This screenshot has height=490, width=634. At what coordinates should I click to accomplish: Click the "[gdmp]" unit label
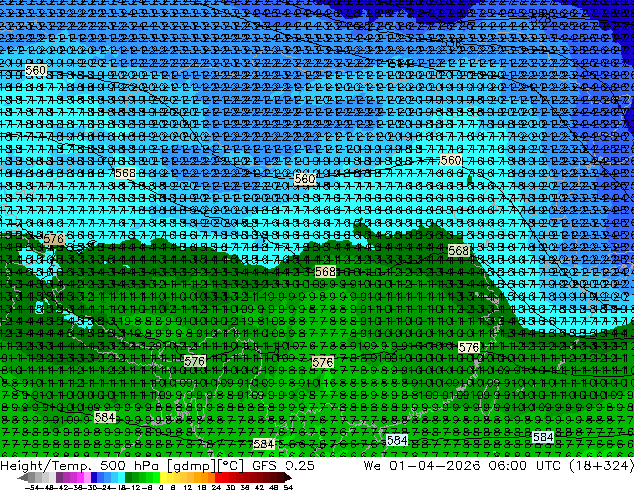190,466
